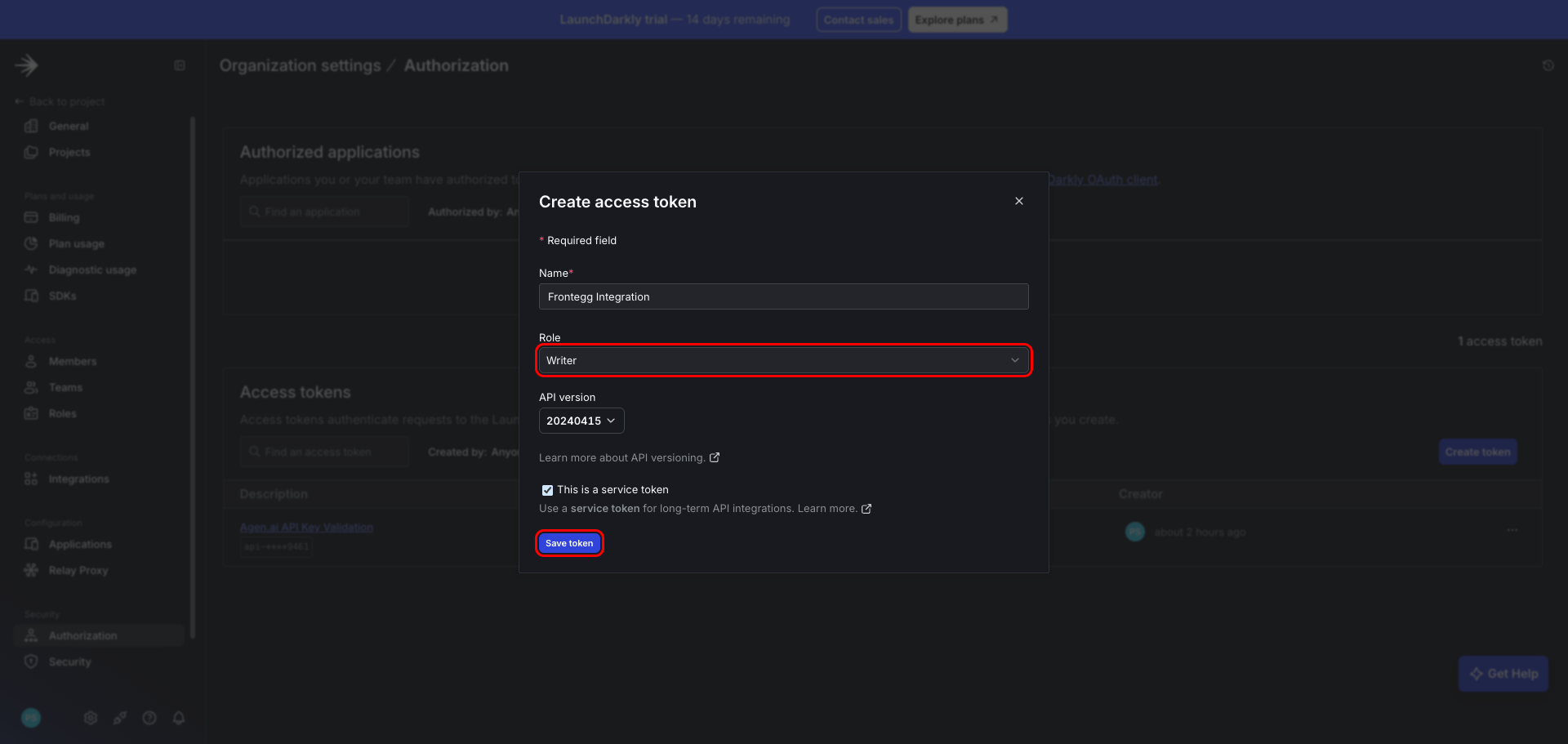Click the masked api token key text

[277, 546]
